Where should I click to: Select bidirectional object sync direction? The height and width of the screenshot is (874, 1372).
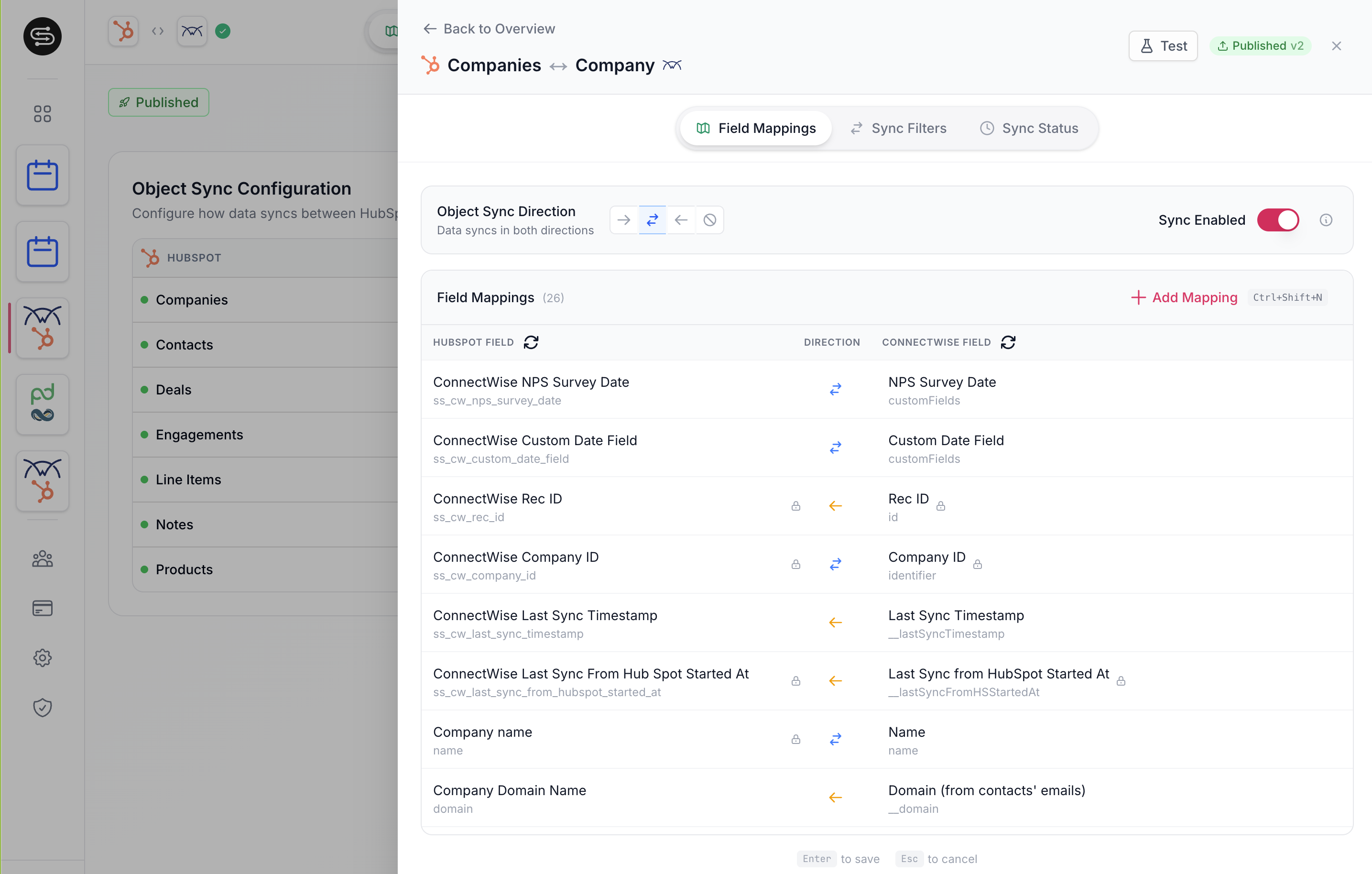653,220
